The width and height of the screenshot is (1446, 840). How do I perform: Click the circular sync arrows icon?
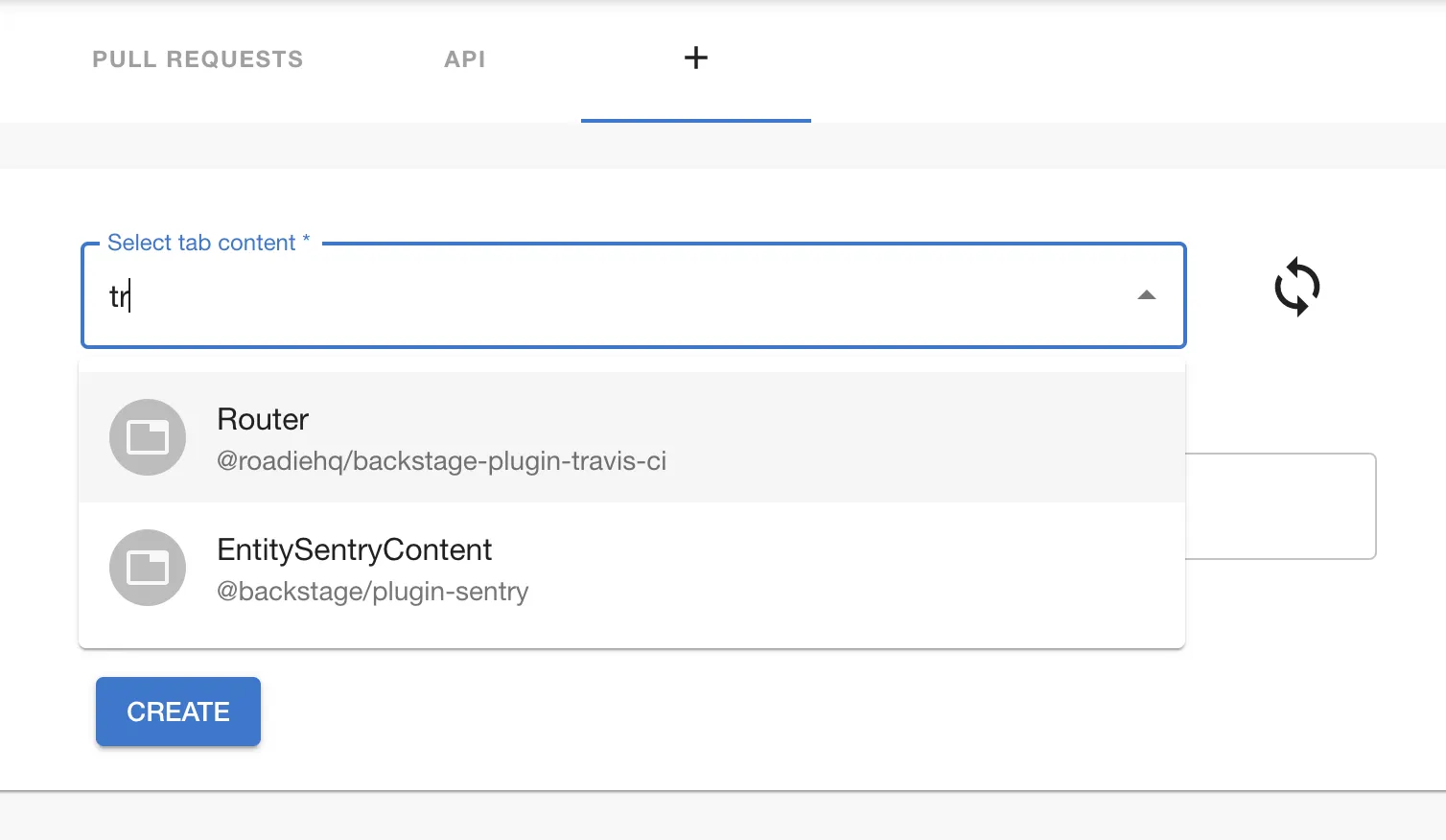[1296, 287]
